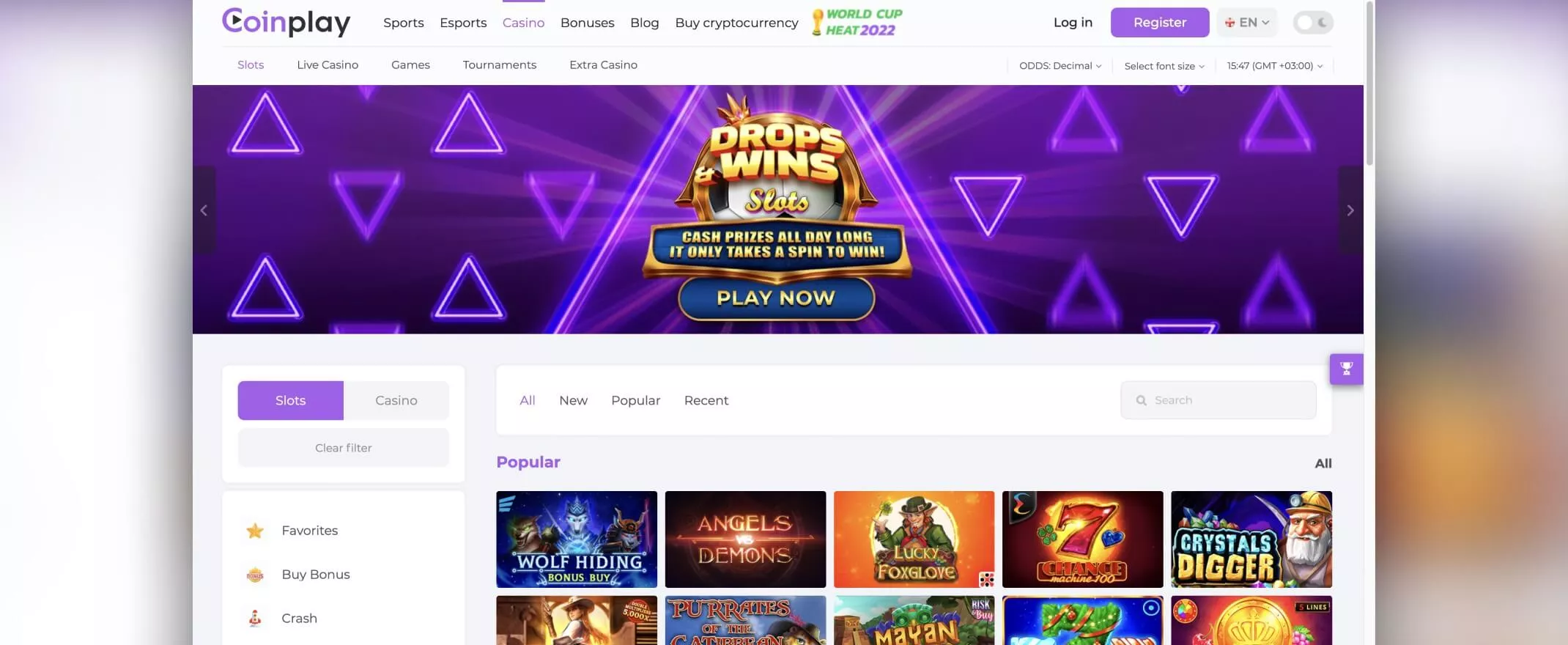
Task: Click the Clear filter button
Action: tap(344, 448)
